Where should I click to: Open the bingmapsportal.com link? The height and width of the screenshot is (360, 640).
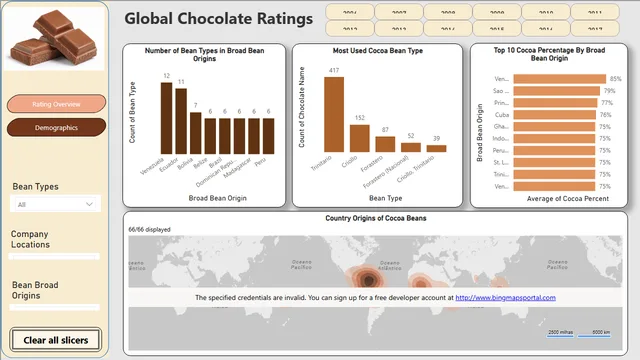[x=505, y=298]
